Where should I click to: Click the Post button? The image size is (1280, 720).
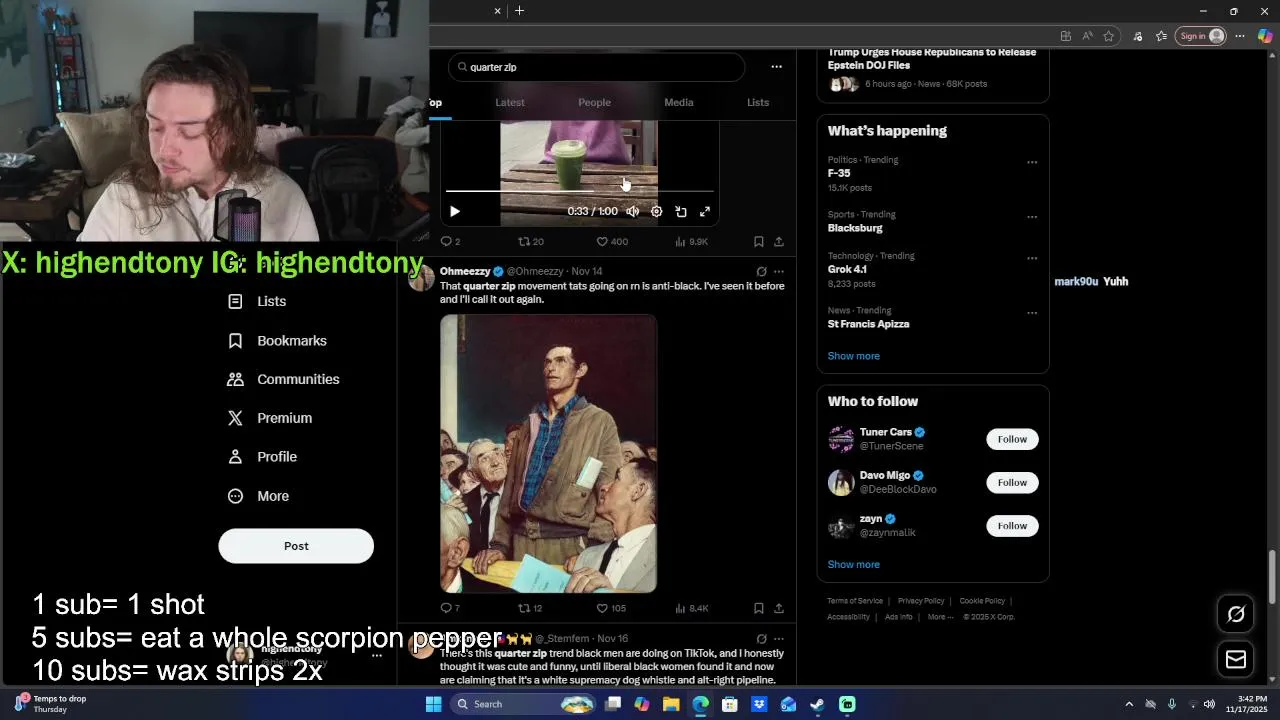(296, 546)
